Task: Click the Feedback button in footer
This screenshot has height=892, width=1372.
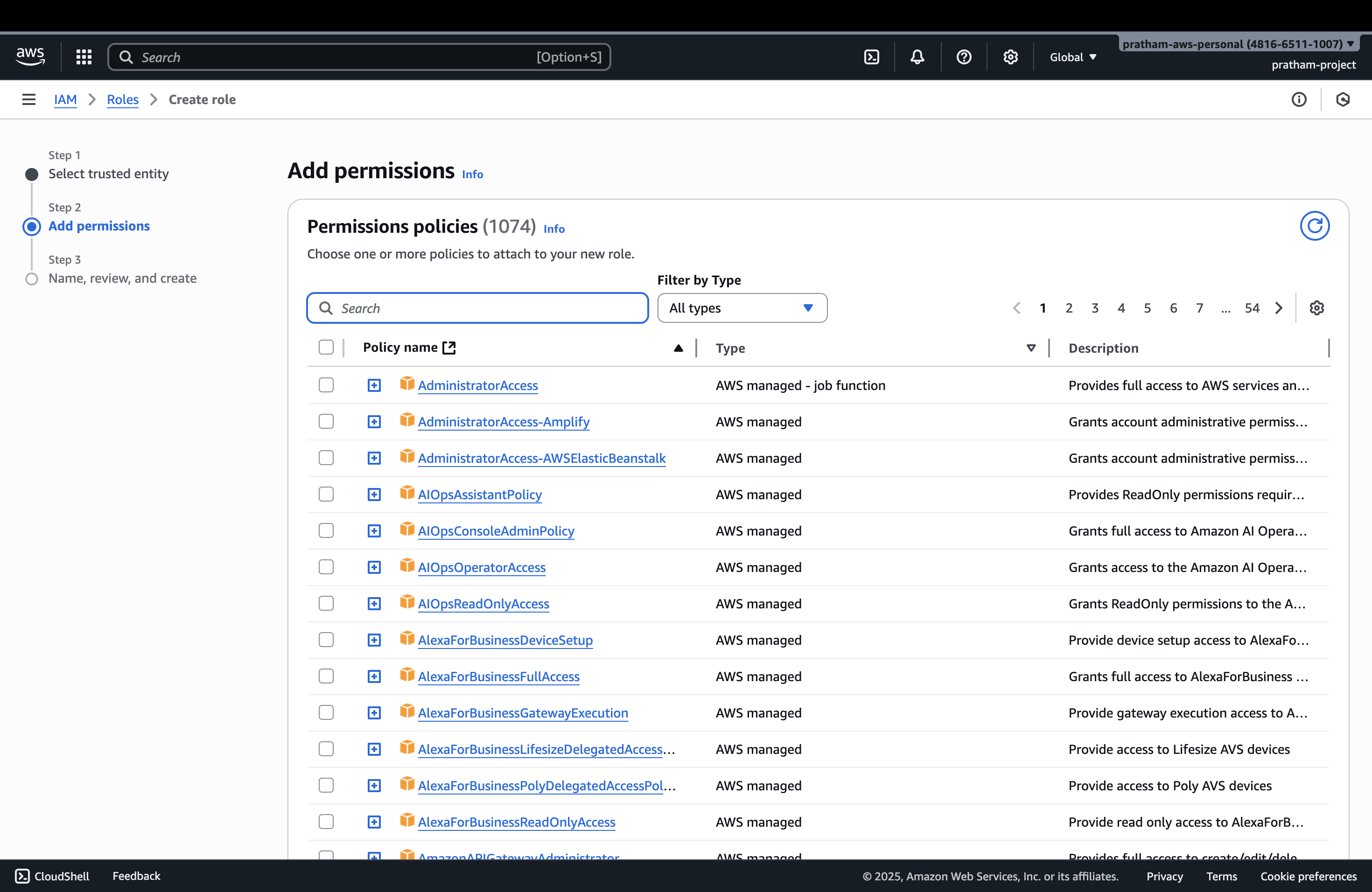Action: [x=136, y=876]
